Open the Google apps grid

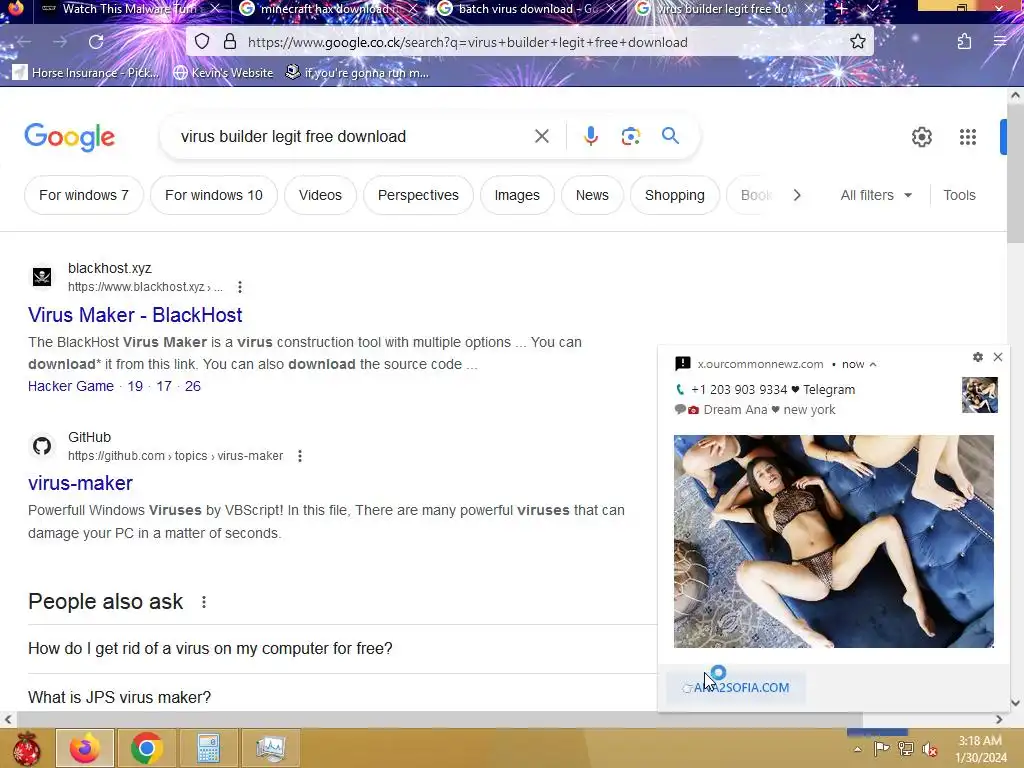pyautogui.click(x=968, y=137)
